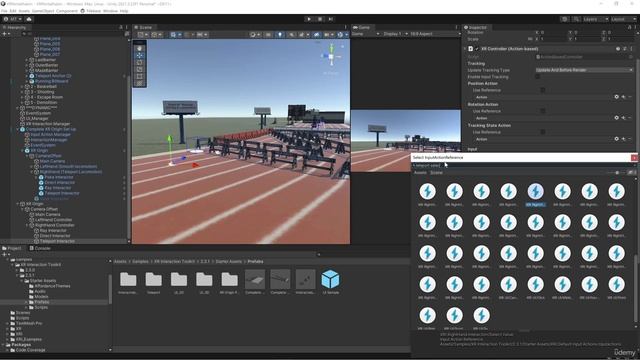The image size is (640, 360).
Task: Open the Component menu
Action: pos(67,11)
